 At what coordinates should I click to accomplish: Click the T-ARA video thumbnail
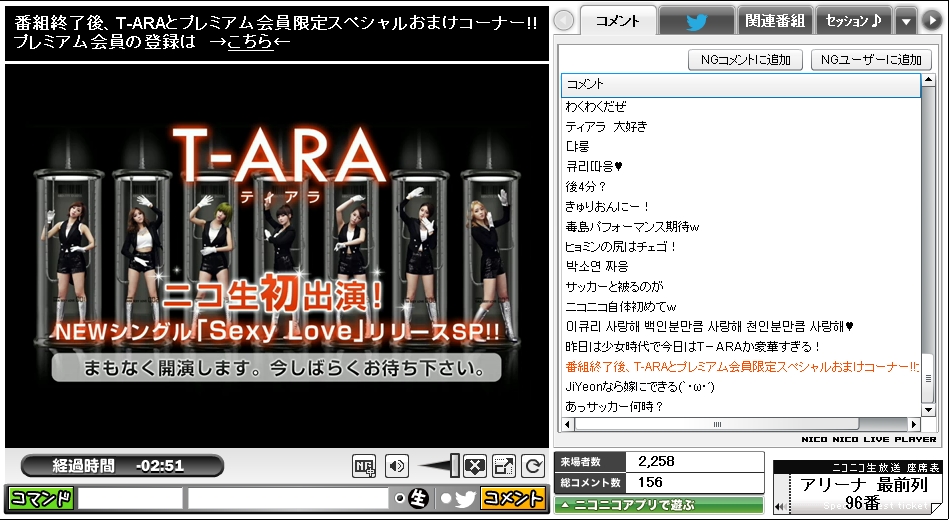click(277, 256)
